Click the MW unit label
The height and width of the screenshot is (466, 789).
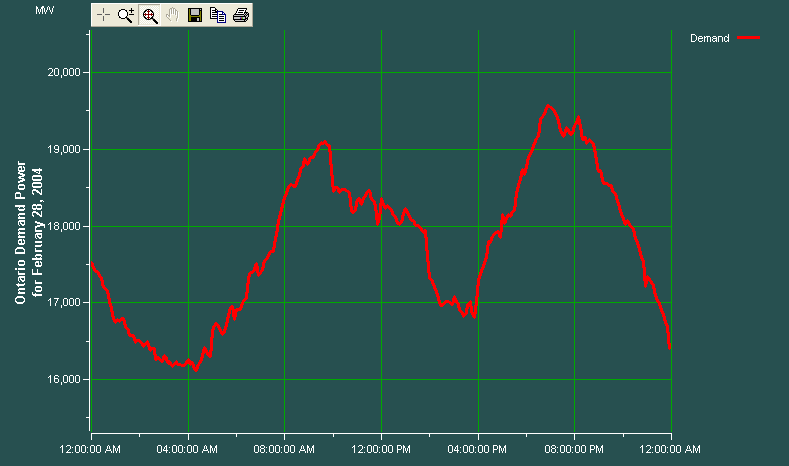coord(46,10)
